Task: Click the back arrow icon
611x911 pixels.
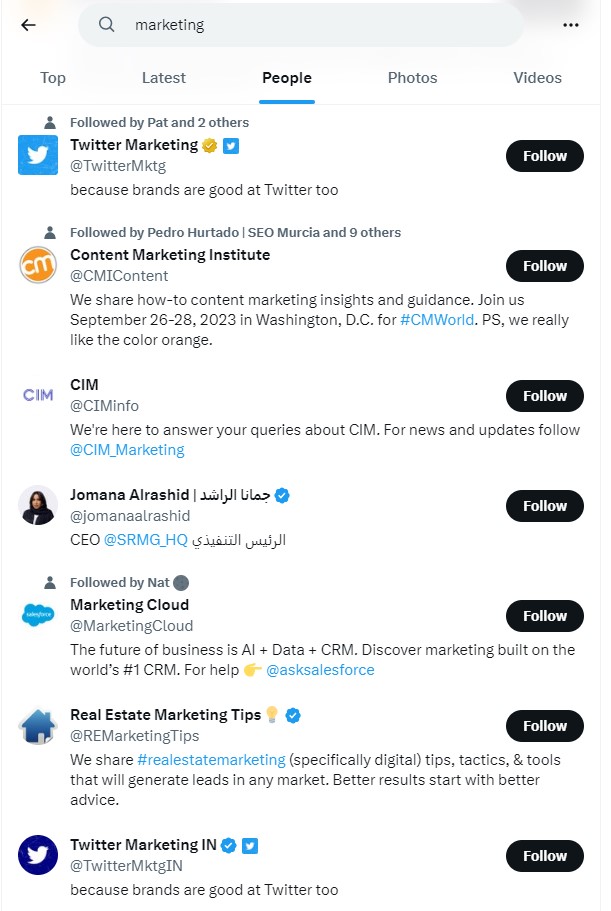Action: tap(26, 25)
